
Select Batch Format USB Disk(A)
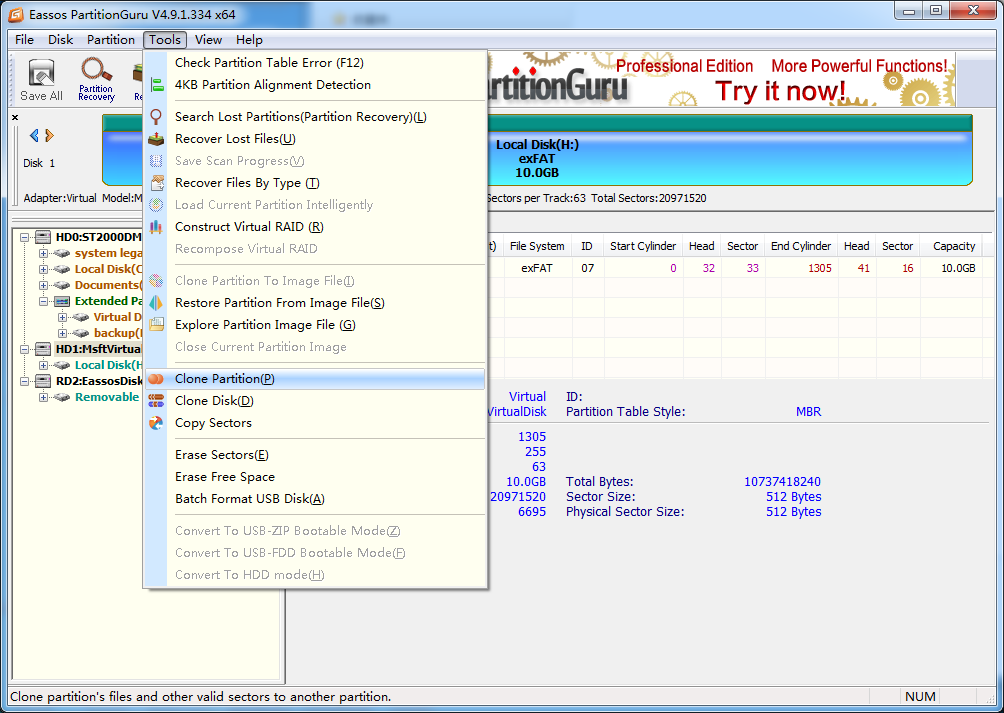point(315,499)
